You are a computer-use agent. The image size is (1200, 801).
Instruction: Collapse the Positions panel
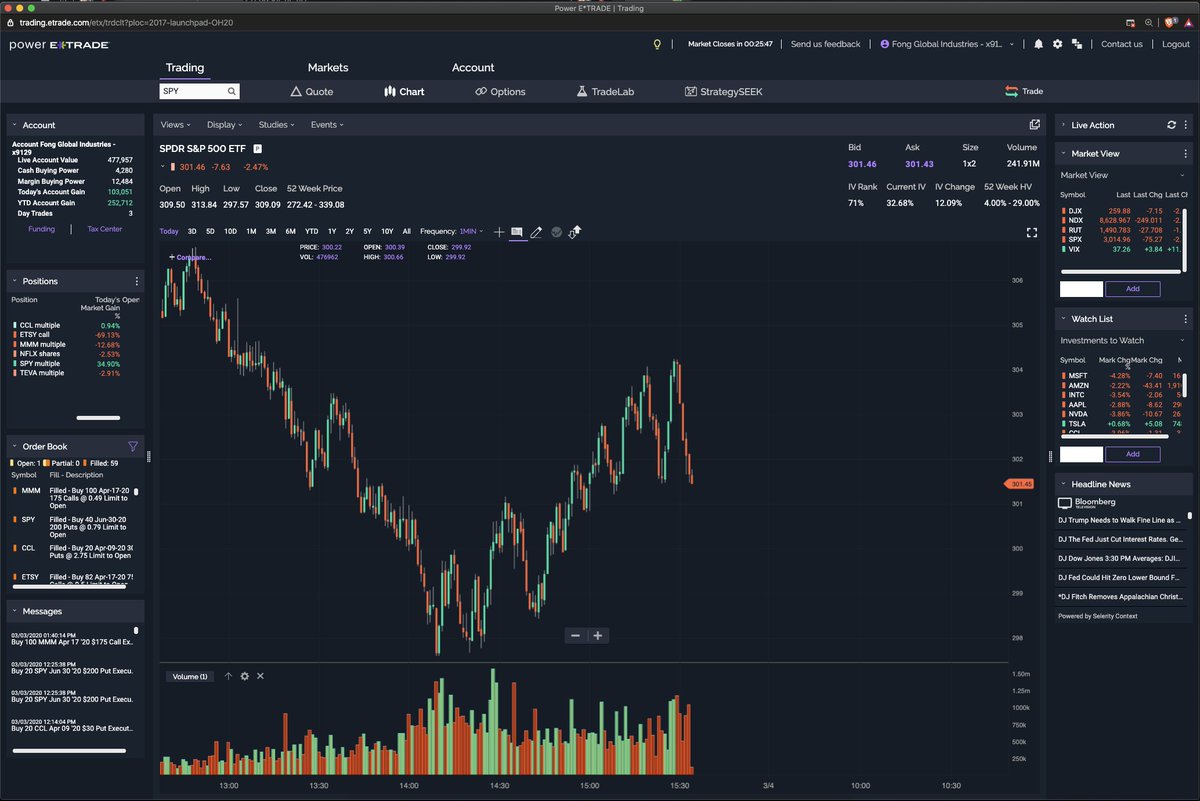tap(15, 281)
